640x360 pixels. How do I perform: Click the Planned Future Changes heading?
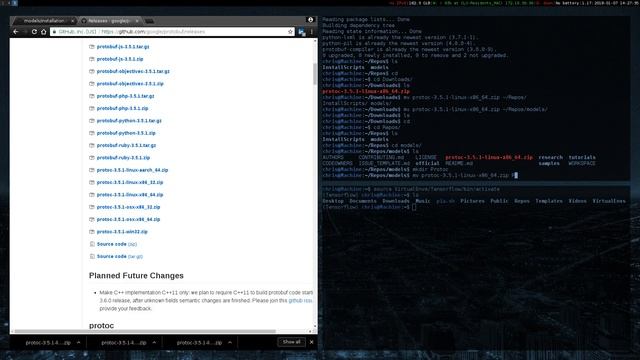136,276
